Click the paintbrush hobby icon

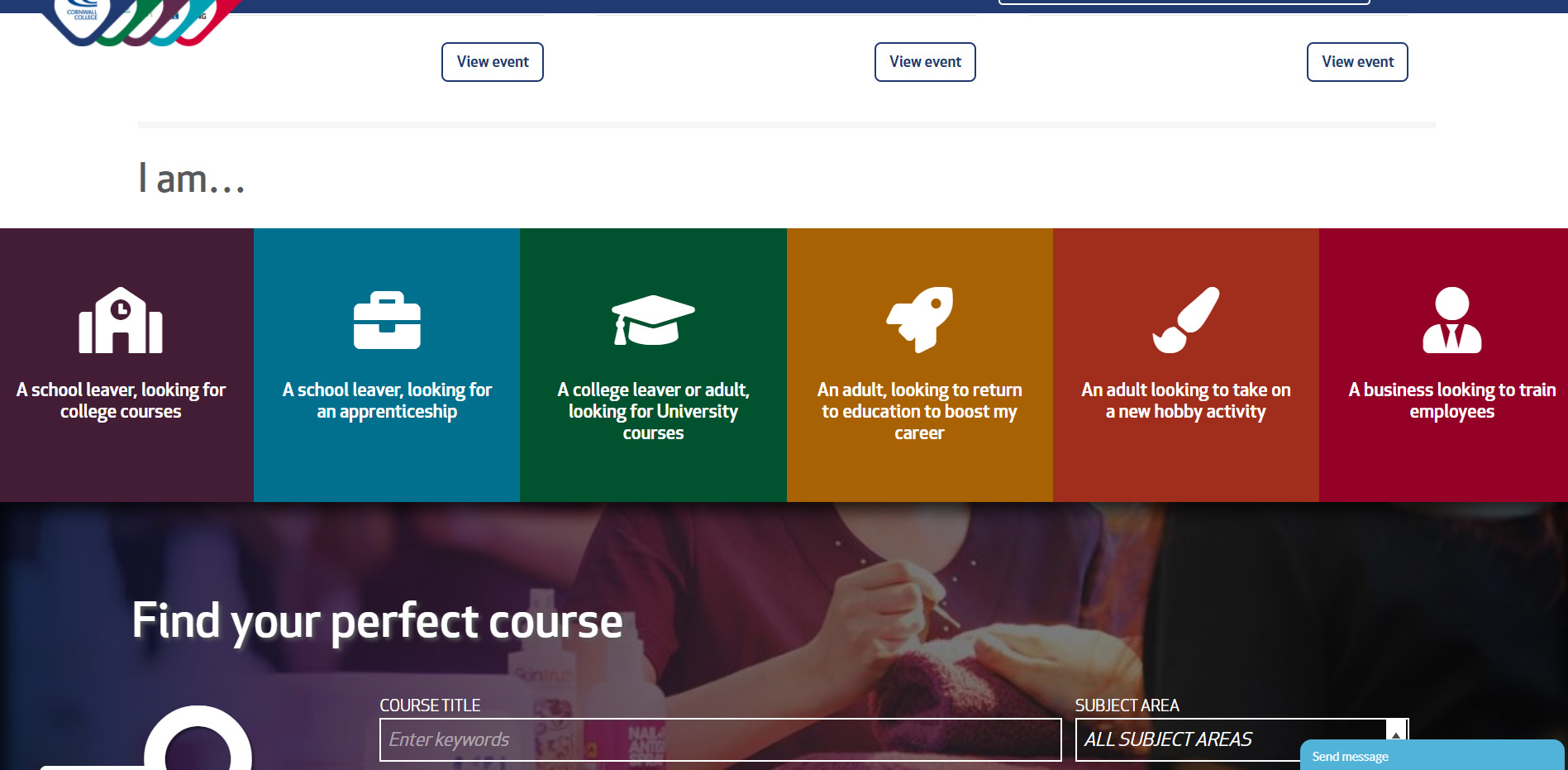click(1185, 320)
